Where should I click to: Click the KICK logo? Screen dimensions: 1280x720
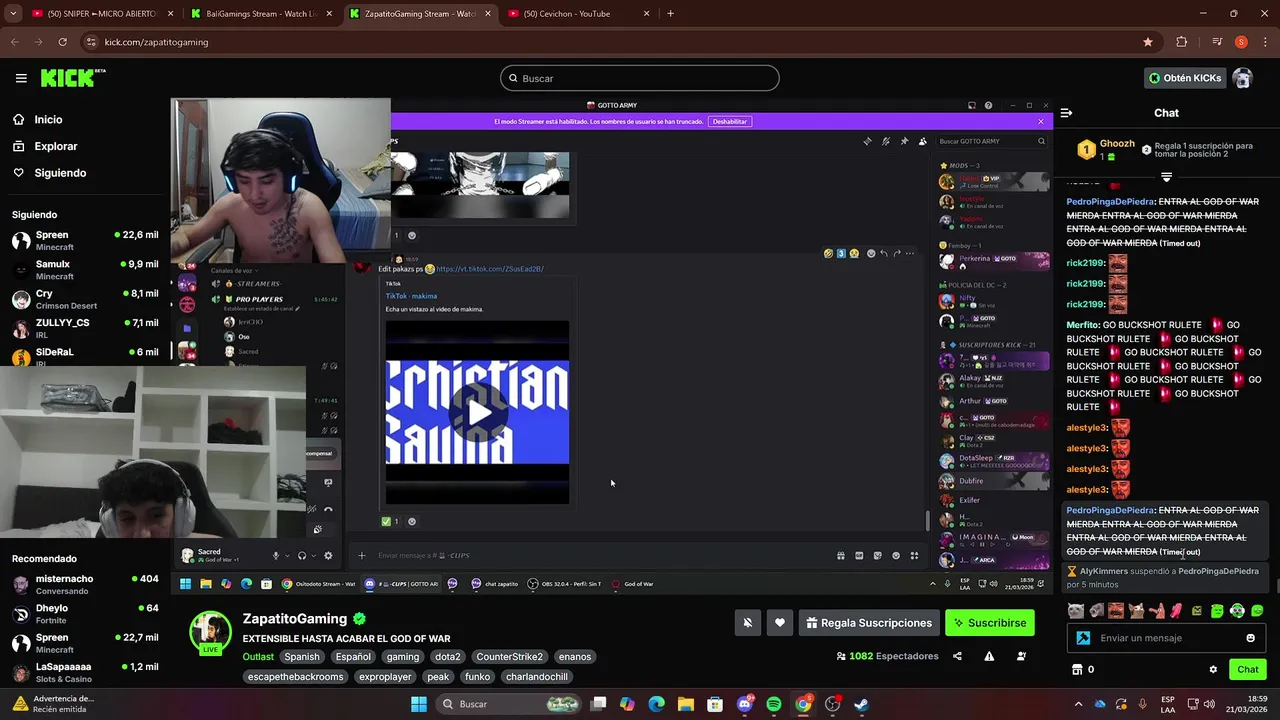[x=72, y=77]
